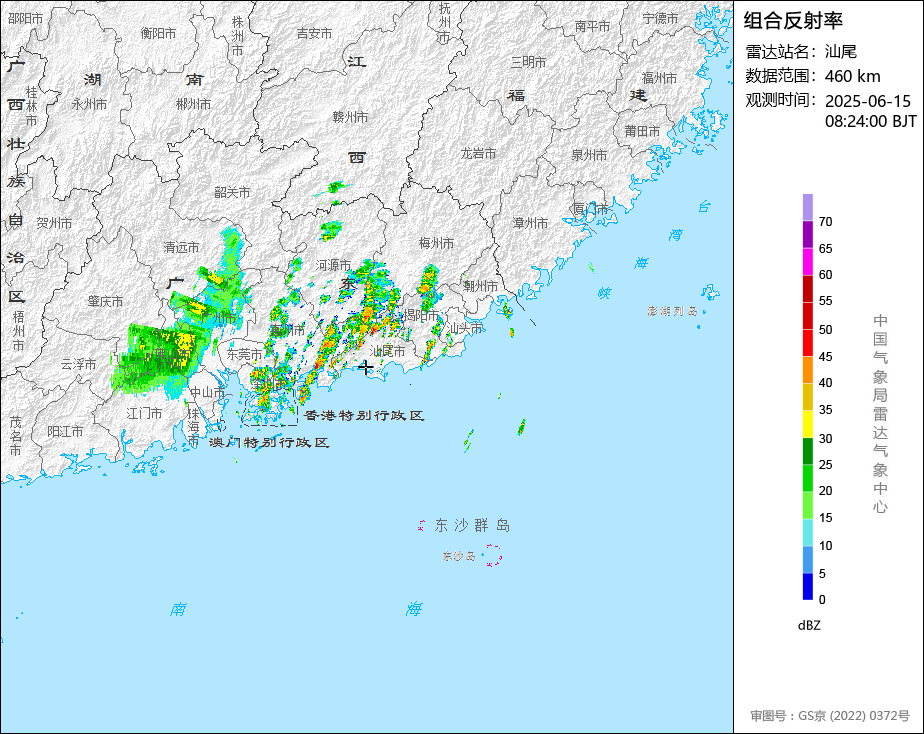The height and width of the screenshot is (734, 924).
Task: Click the 邵阳市 city label
Action: (x=26, y=18)
